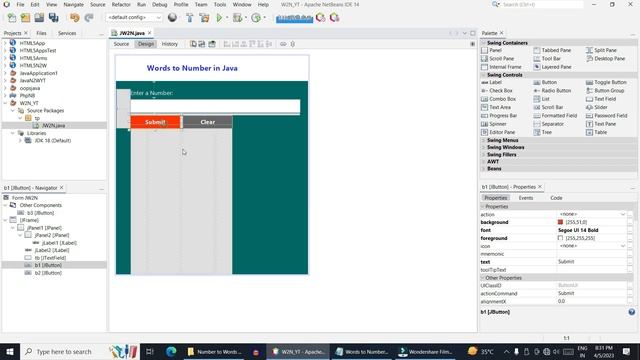The image size is (640, 360).
Task: Select Table component in Palette
Action: point(596,132)
